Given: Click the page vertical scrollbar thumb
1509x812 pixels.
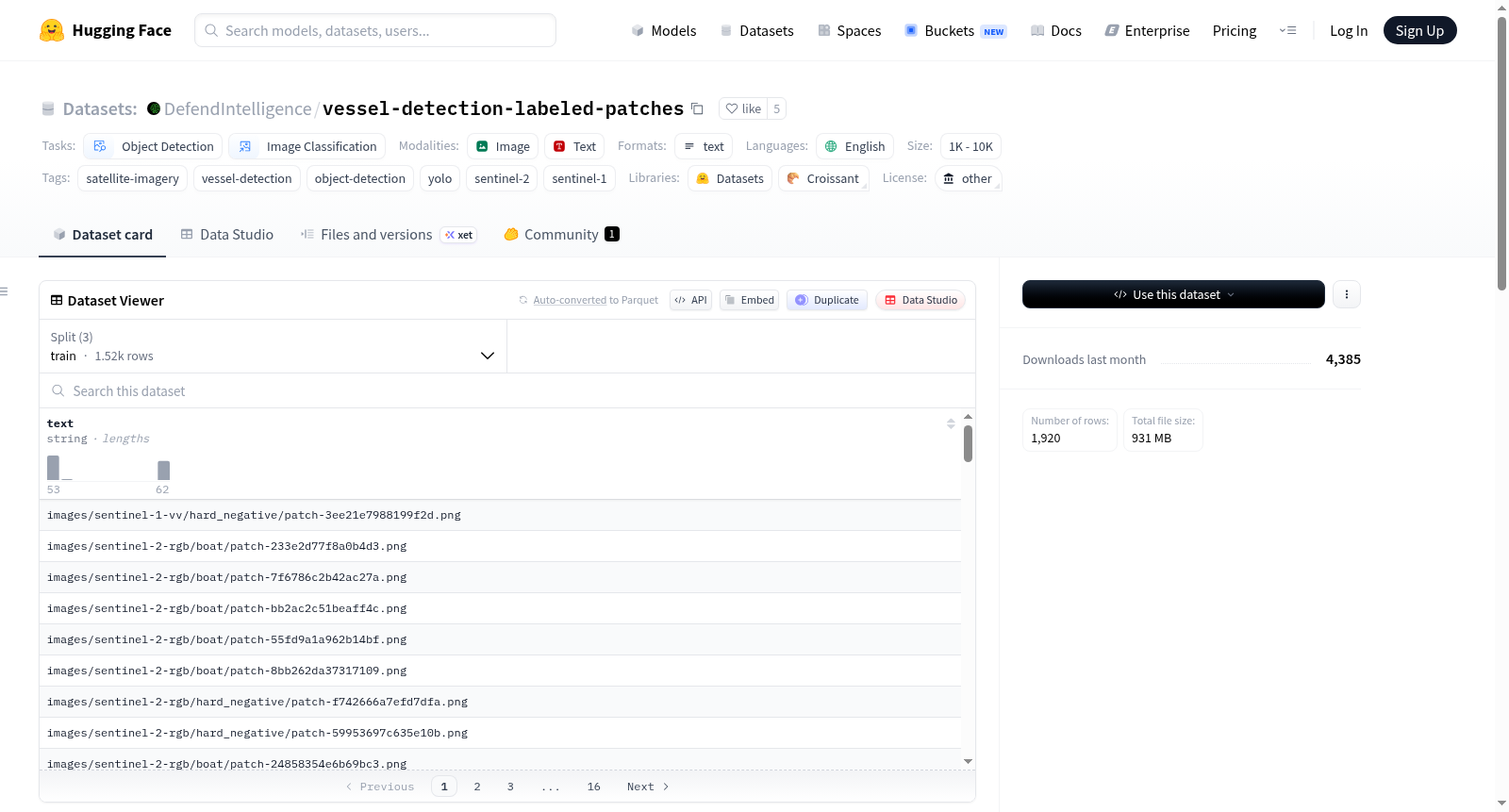Looking at the screenshot, I should 1501,154.
